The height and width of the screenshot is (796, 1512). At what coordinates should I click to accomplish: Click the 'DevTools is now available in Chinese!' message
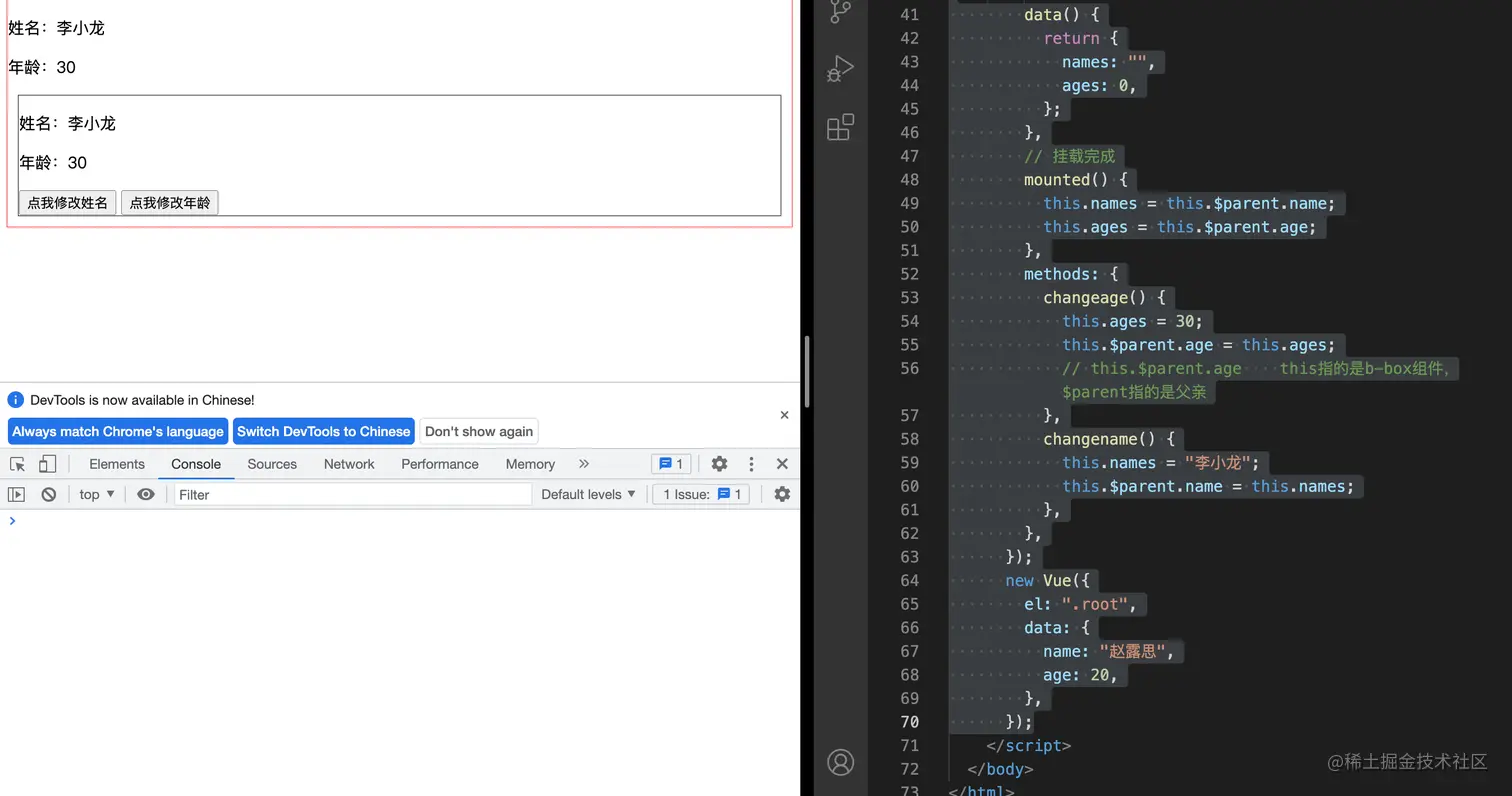[x=142, y=400]
